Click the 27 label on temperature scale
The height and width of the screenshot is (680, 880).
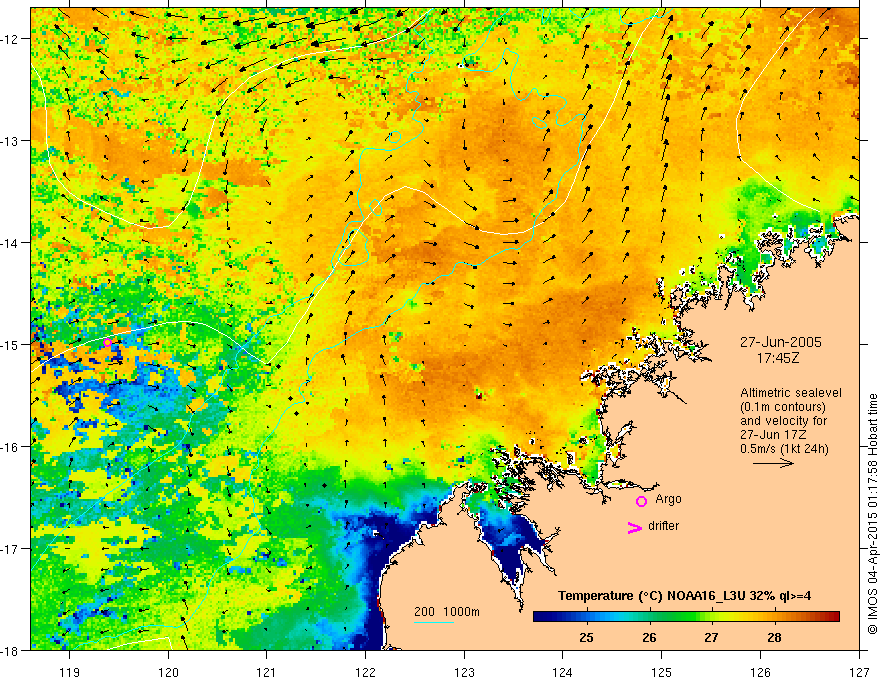tap(712, 637)
